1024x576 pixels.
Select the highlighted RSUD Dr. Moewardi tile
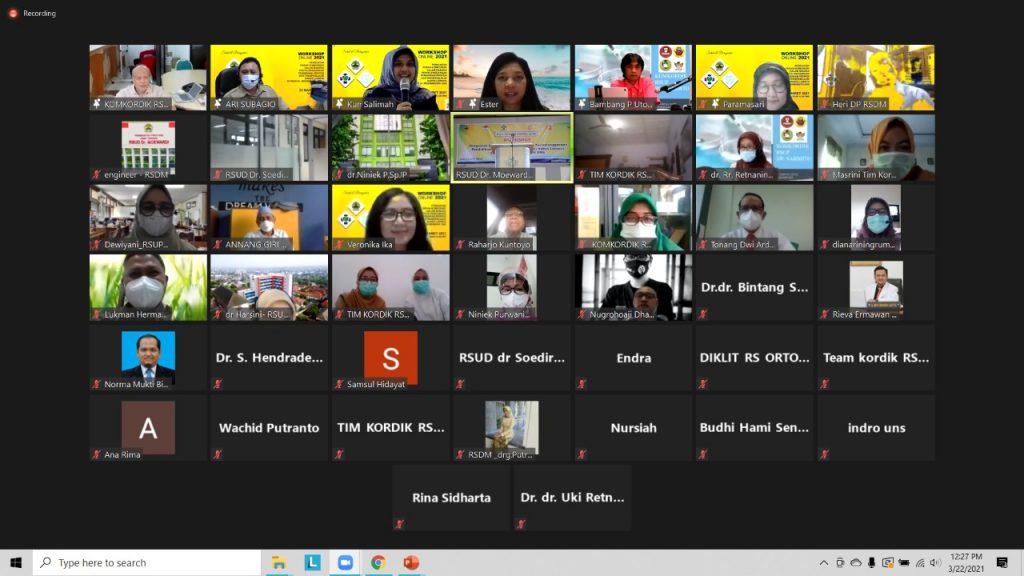512,147
